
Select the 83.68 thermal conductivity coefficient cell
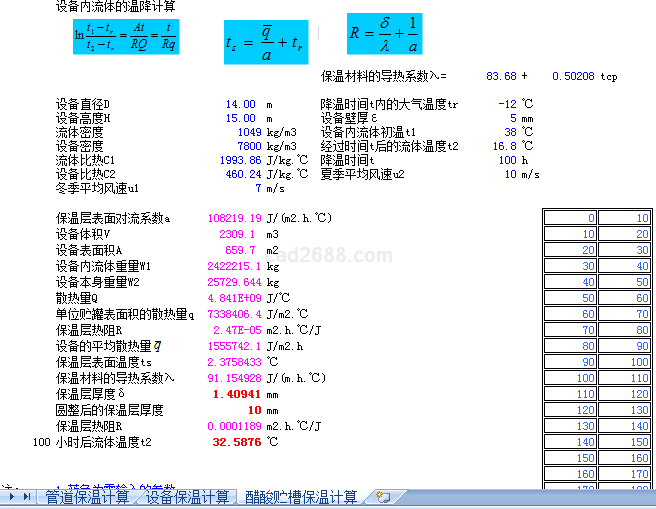[x=501, y=76]
